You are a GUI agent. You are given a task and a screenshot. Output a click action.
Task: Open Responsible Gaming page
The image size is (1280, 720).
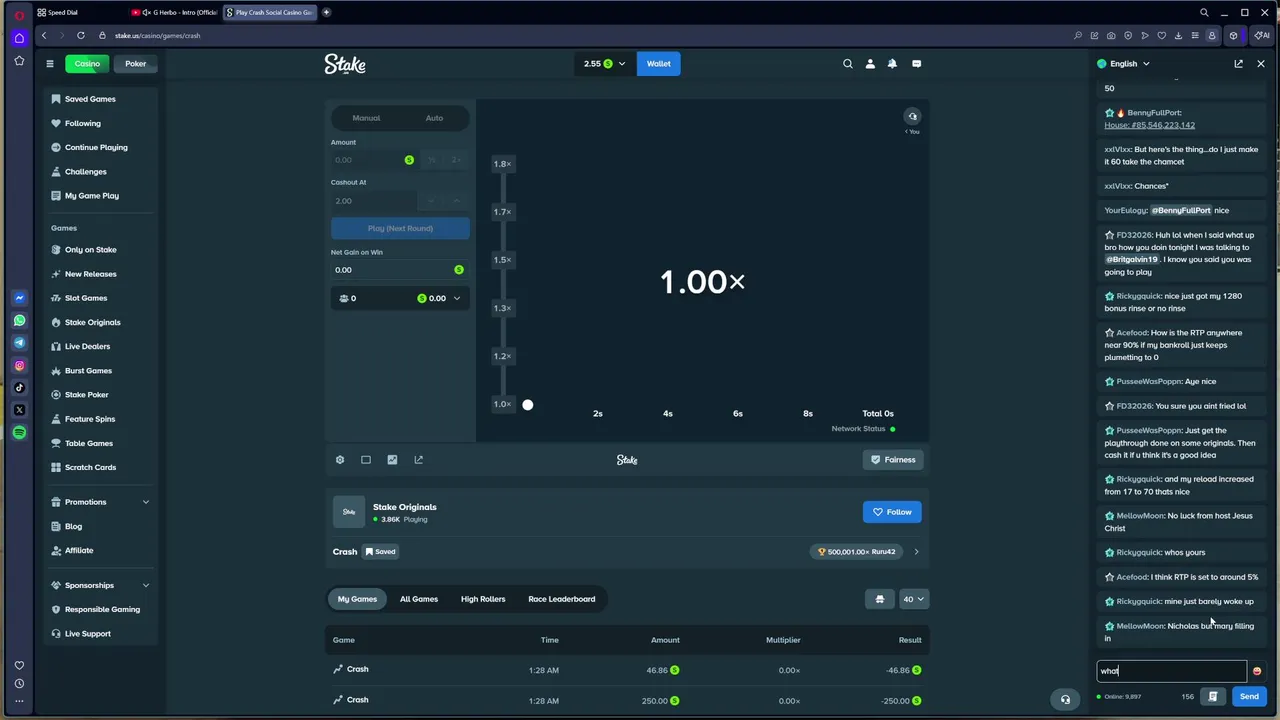[102, 609]
